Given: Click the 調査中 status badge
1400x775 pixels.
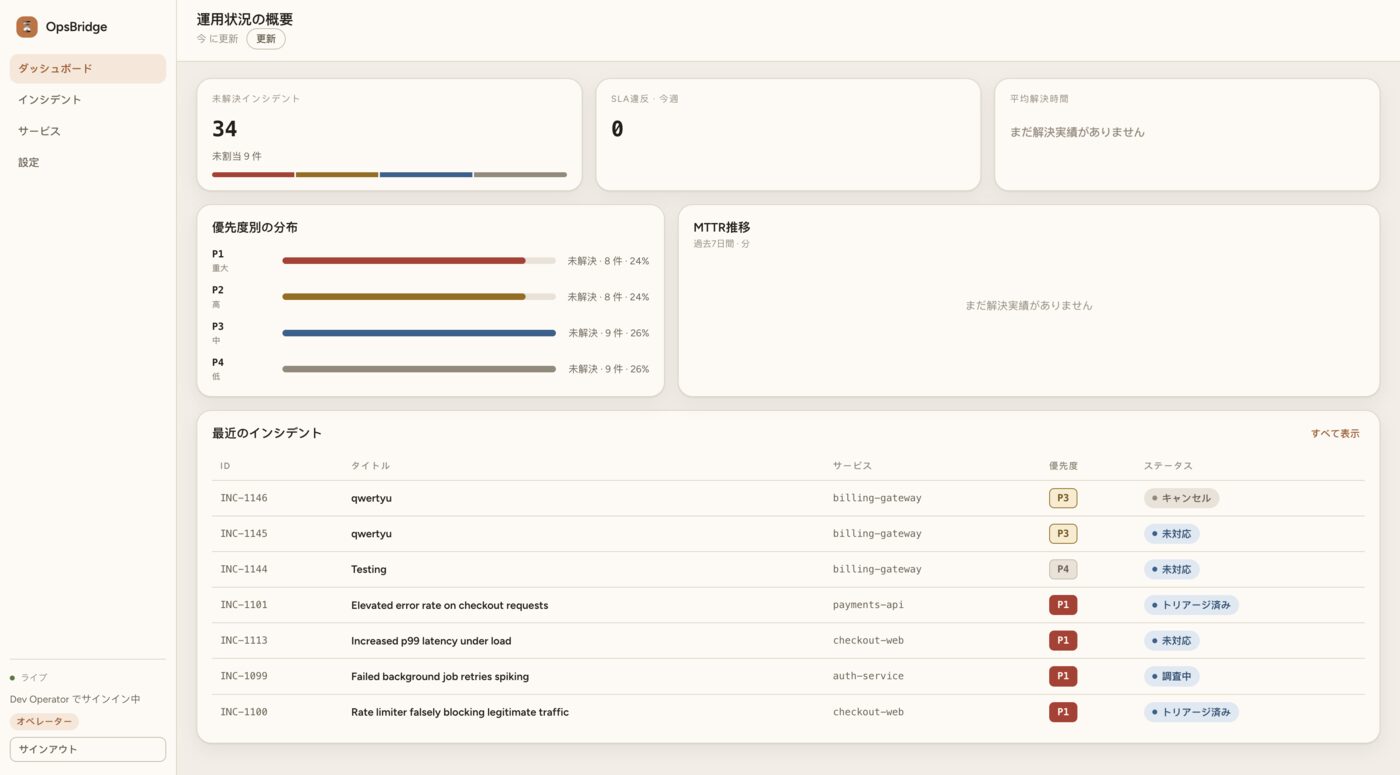Looking at the screenshot, I should [1172, 677].
